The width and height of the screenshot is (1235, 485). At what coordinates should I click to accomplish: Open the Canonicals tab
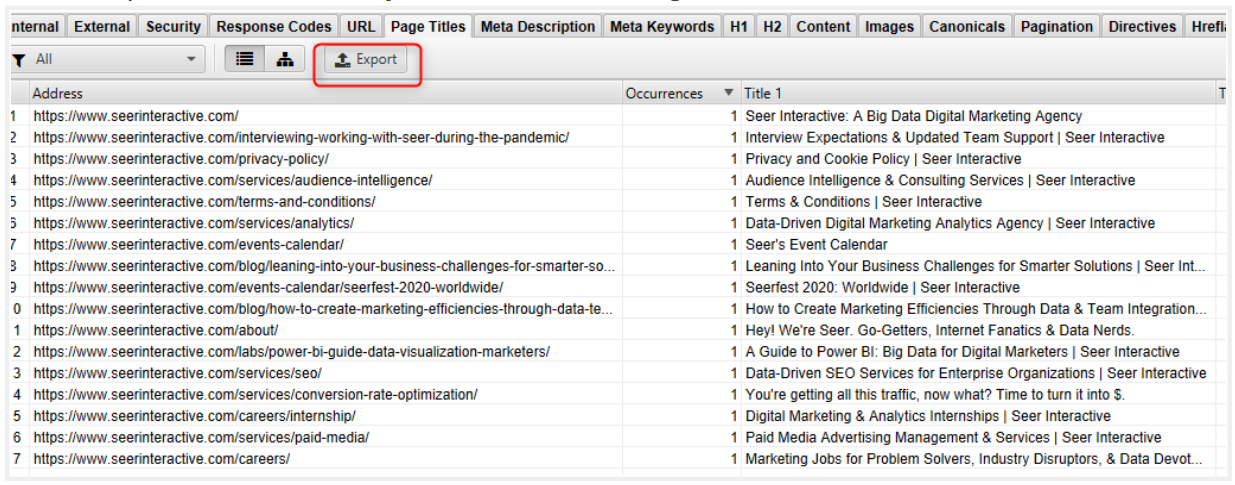point(968,27)
